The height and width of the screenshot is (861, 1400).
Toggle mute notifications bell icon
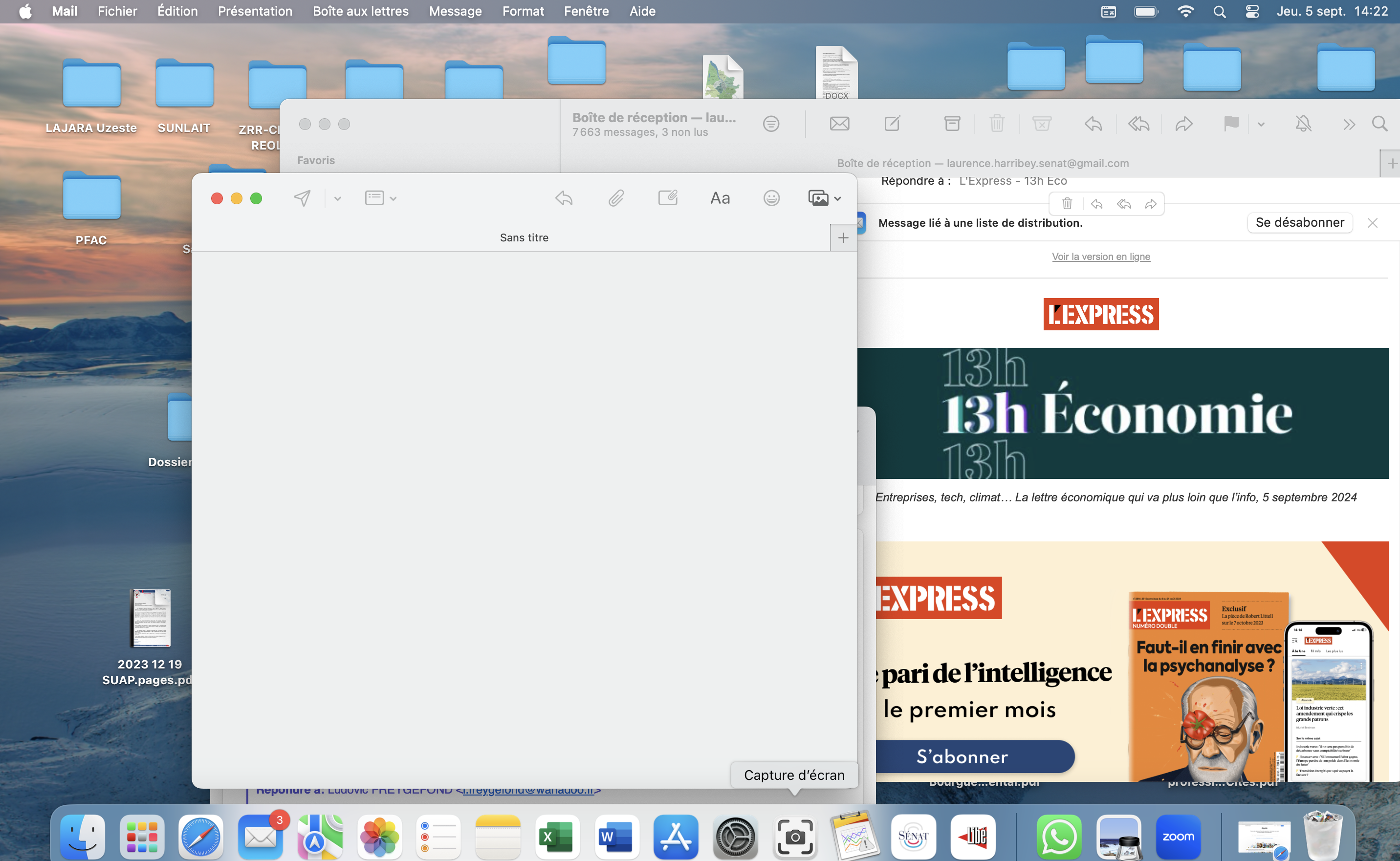[x=1303, y=124]
